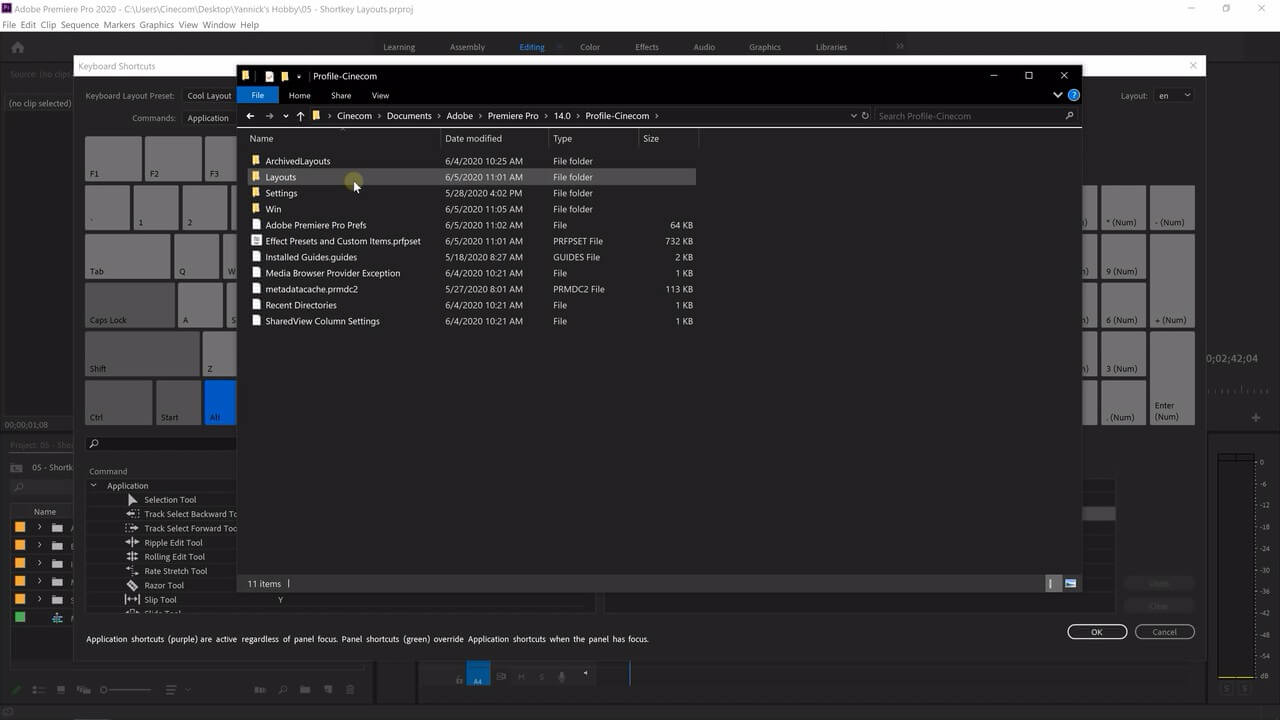Switch Explorer to large icons view
The height and width of the screenshot is (720, 1280).
pos(1071,583)
